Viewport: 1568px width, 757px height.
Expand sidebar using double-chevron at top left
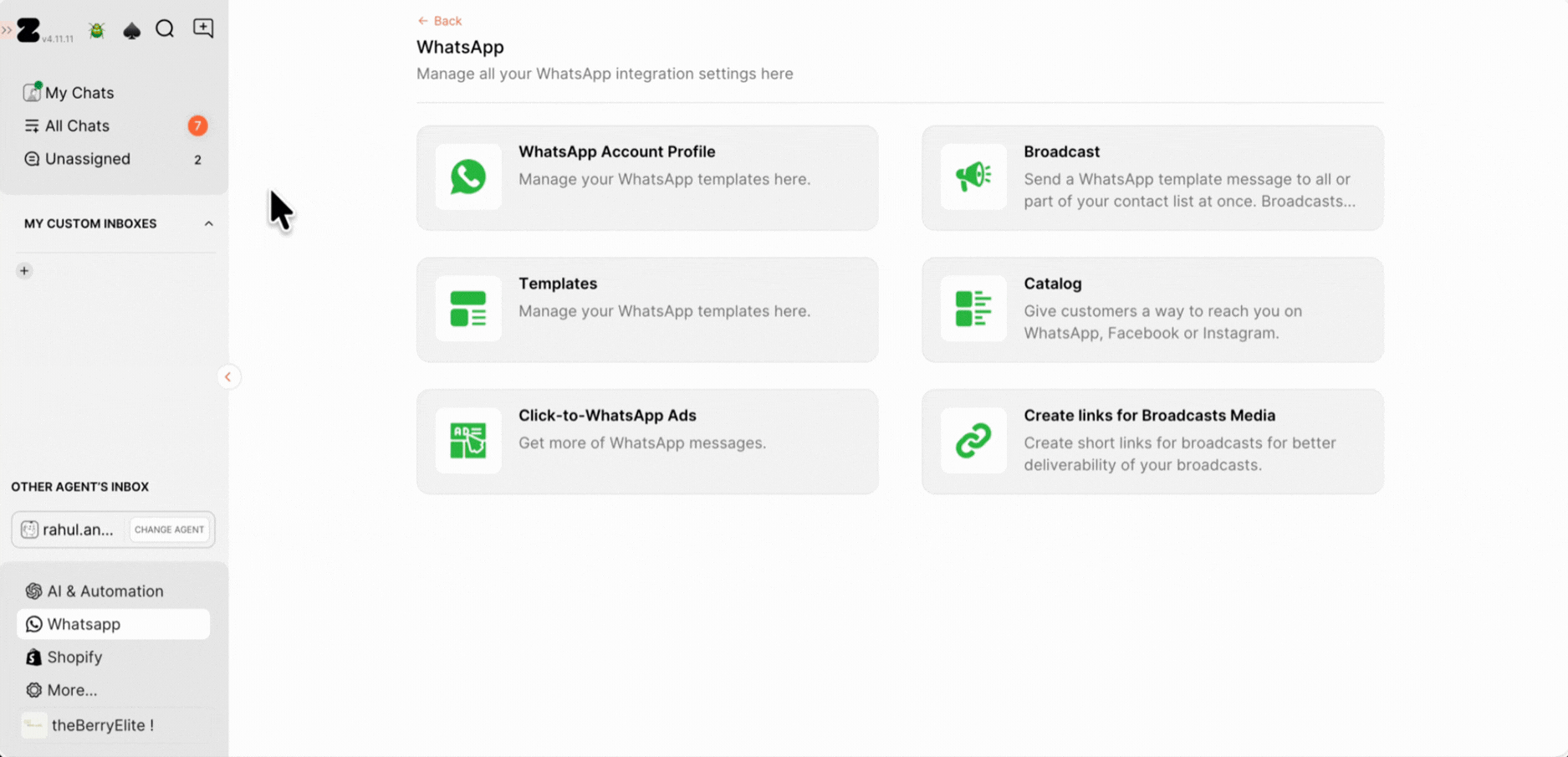point(7,30)
